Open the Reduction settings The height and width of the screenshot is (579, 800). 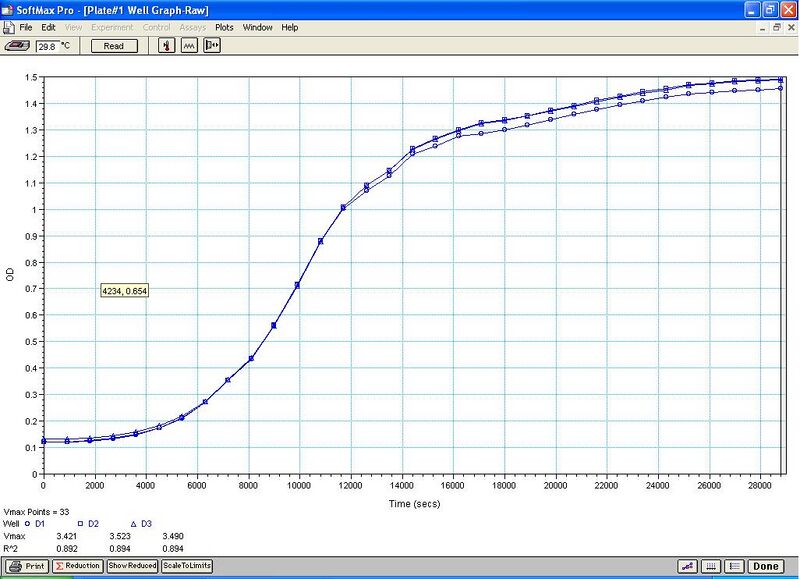tap(77, 566)
